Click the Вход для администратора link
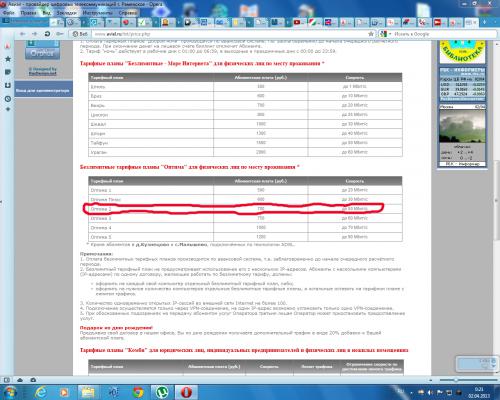The width and height of the screenshot is (500, 400). 43,91
